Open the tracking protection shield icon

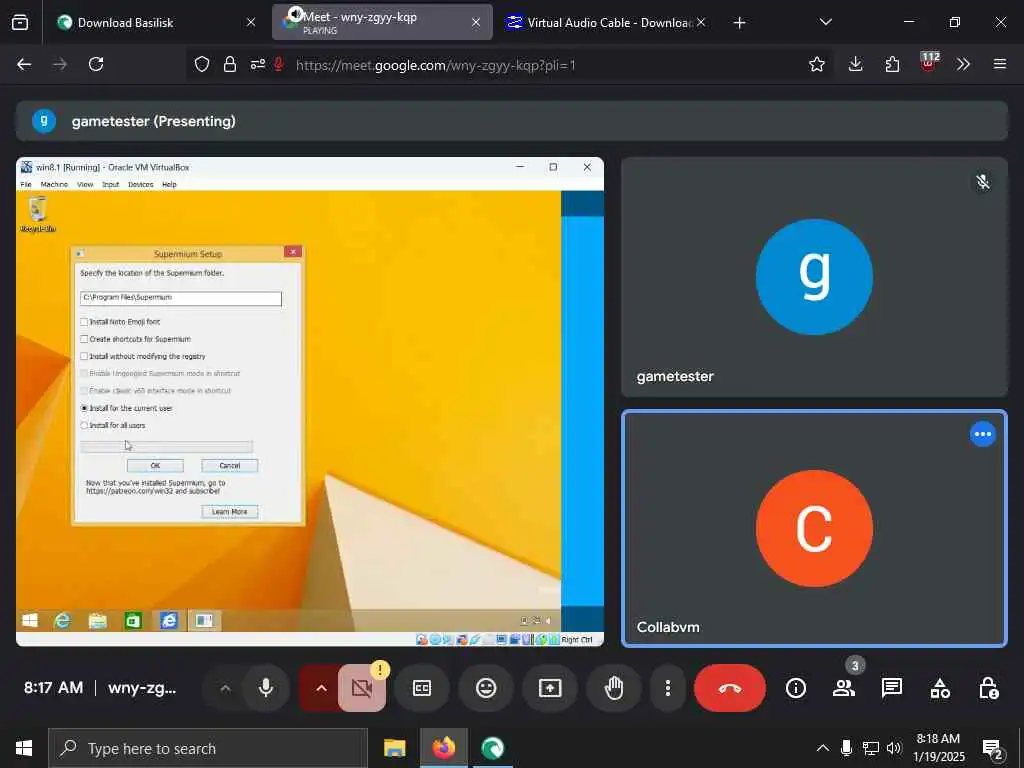[202, 64]
